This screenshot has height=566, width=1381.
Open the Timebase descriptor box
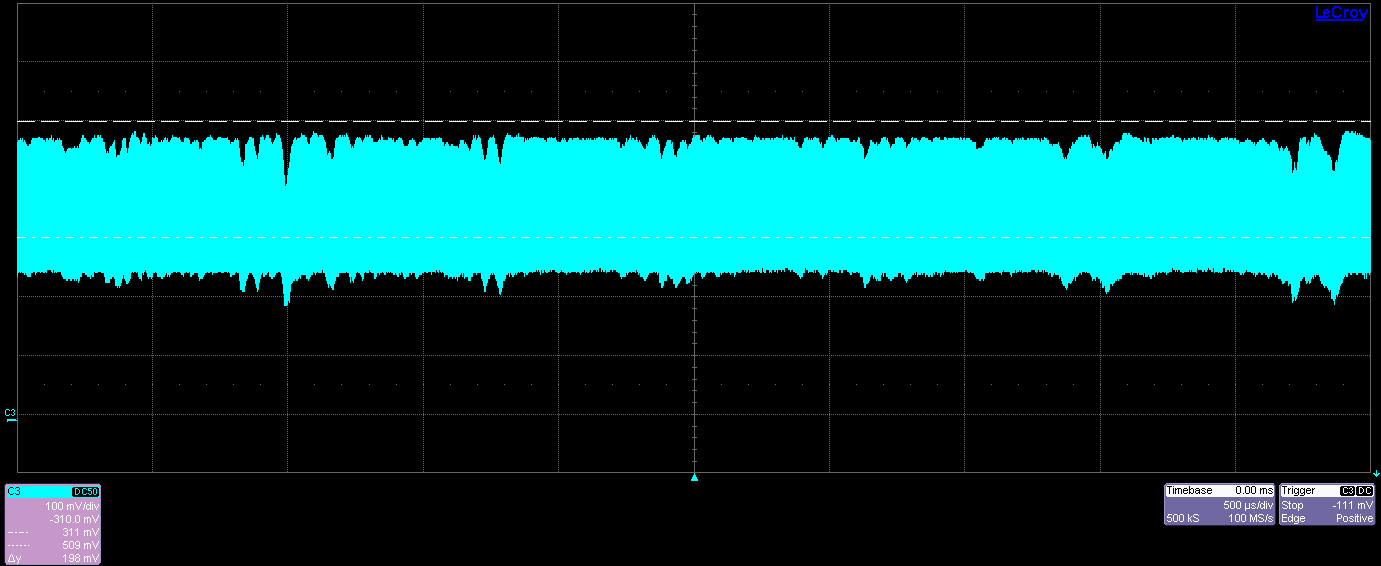1220,505
